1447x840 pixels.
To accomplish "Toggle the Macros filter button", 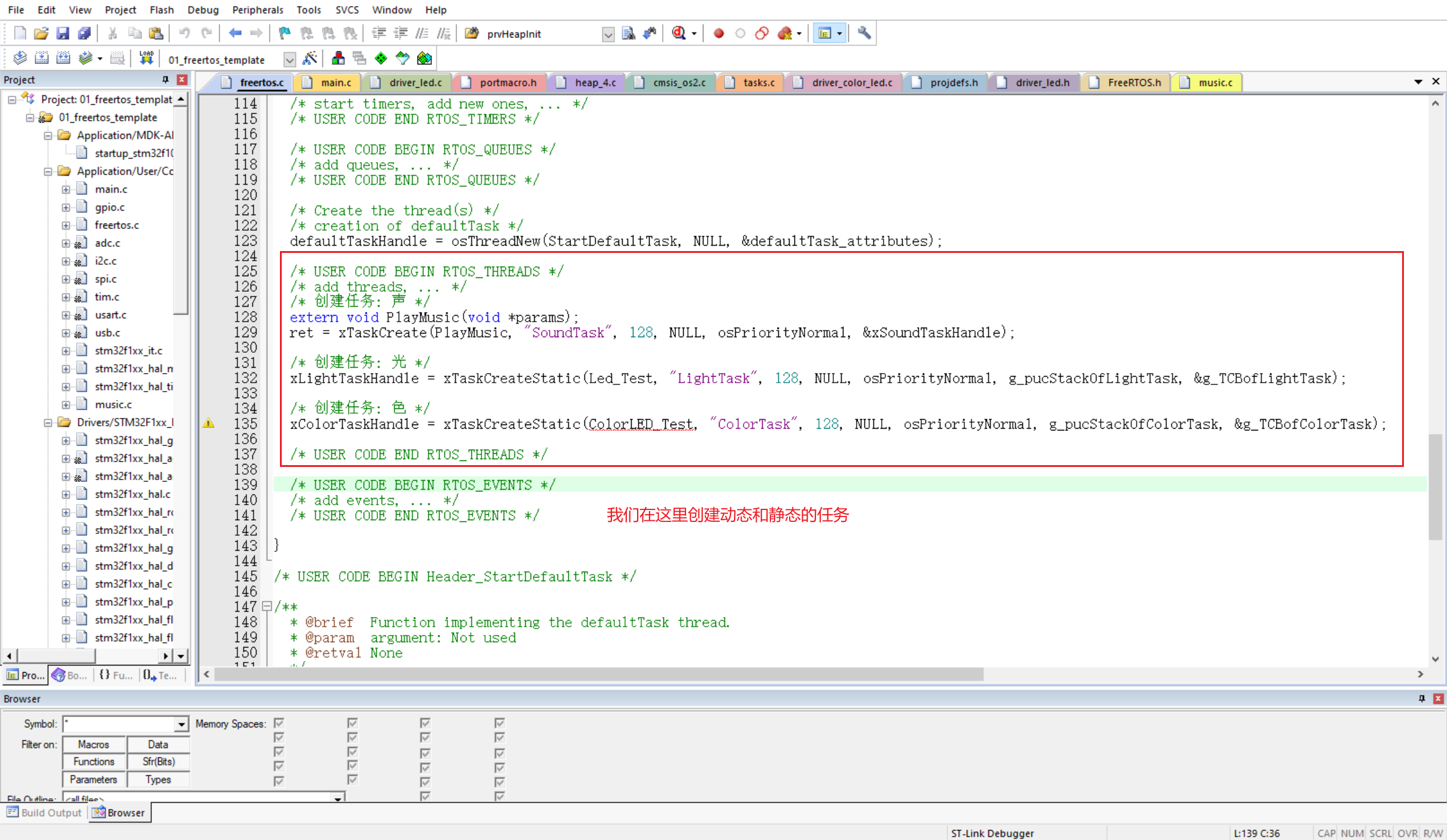I will [x=94, y=744].
